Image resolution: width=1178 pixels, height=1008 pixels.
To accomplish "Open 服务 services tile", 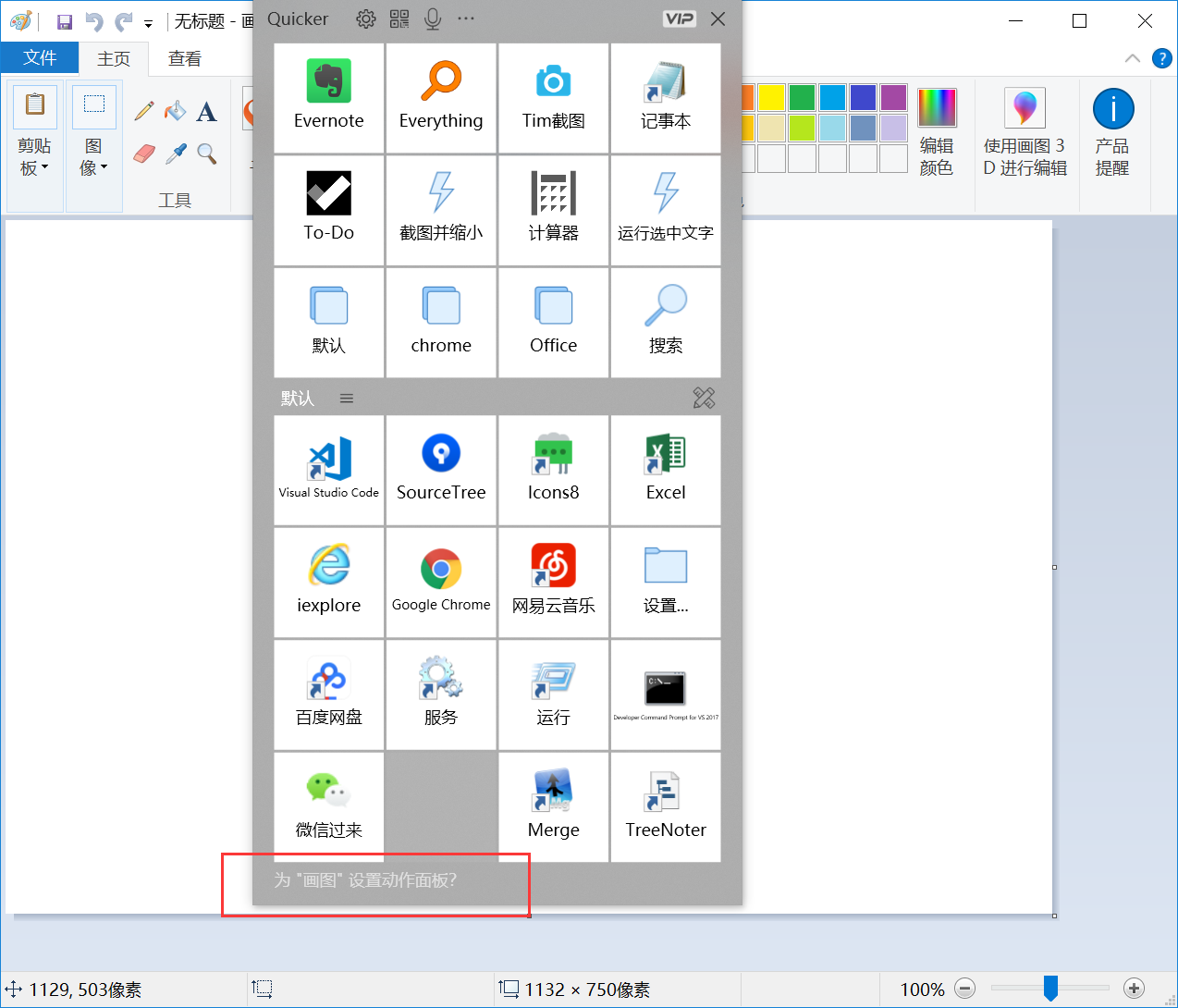I will (x=441, y=695).
